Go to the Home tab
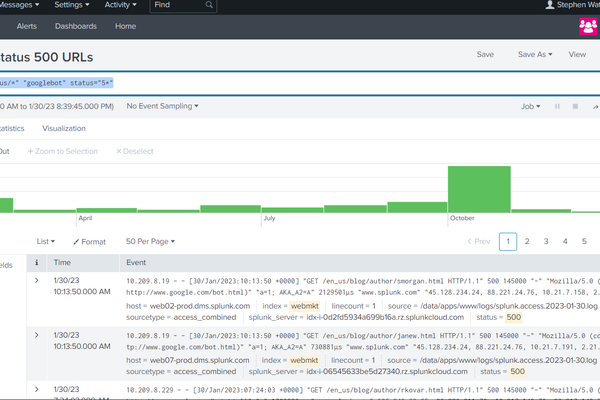This screenshot has width=600, height=400. (126, 26)
